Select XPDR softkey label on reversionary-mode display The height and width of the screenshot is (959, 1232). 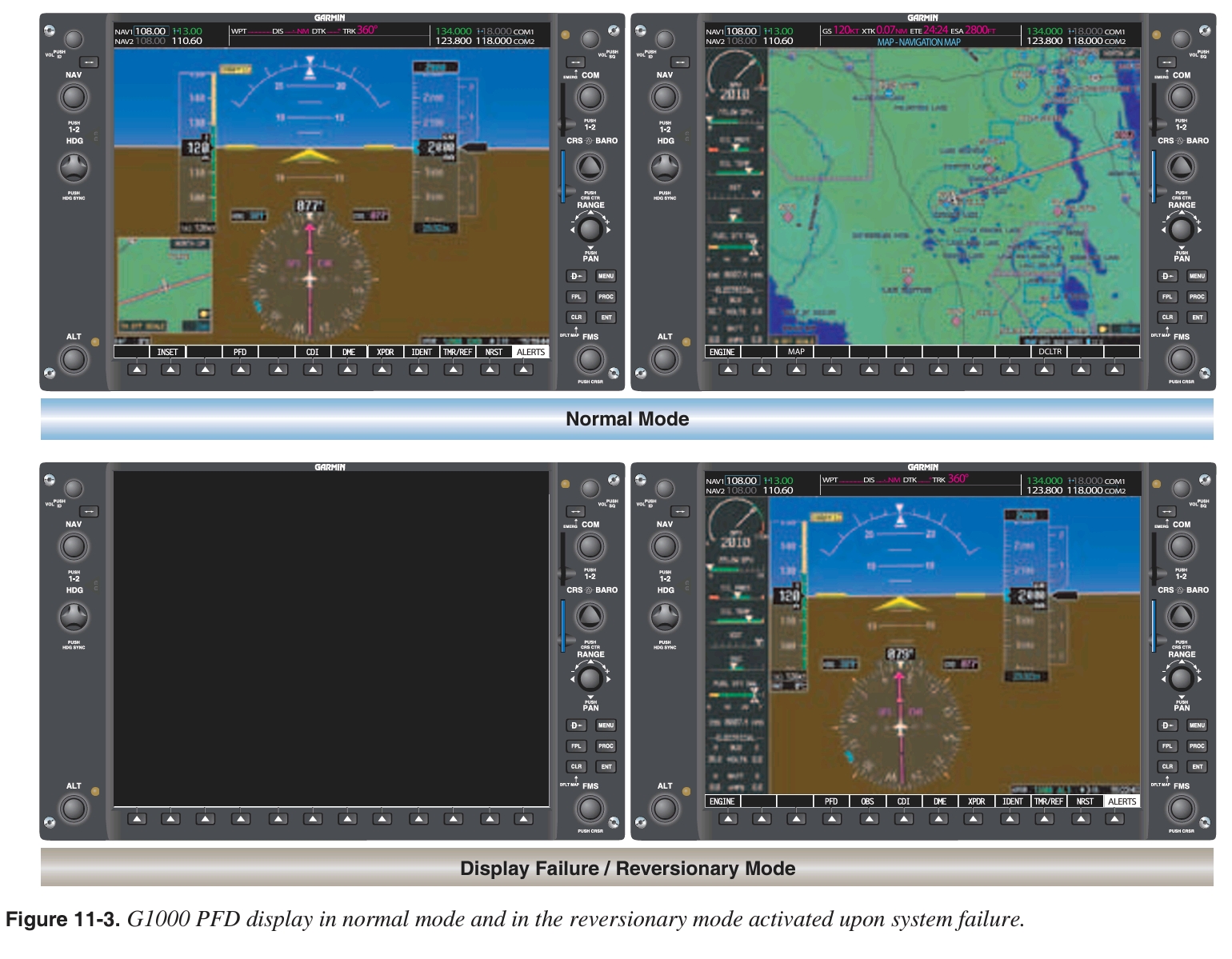point(976,801)
